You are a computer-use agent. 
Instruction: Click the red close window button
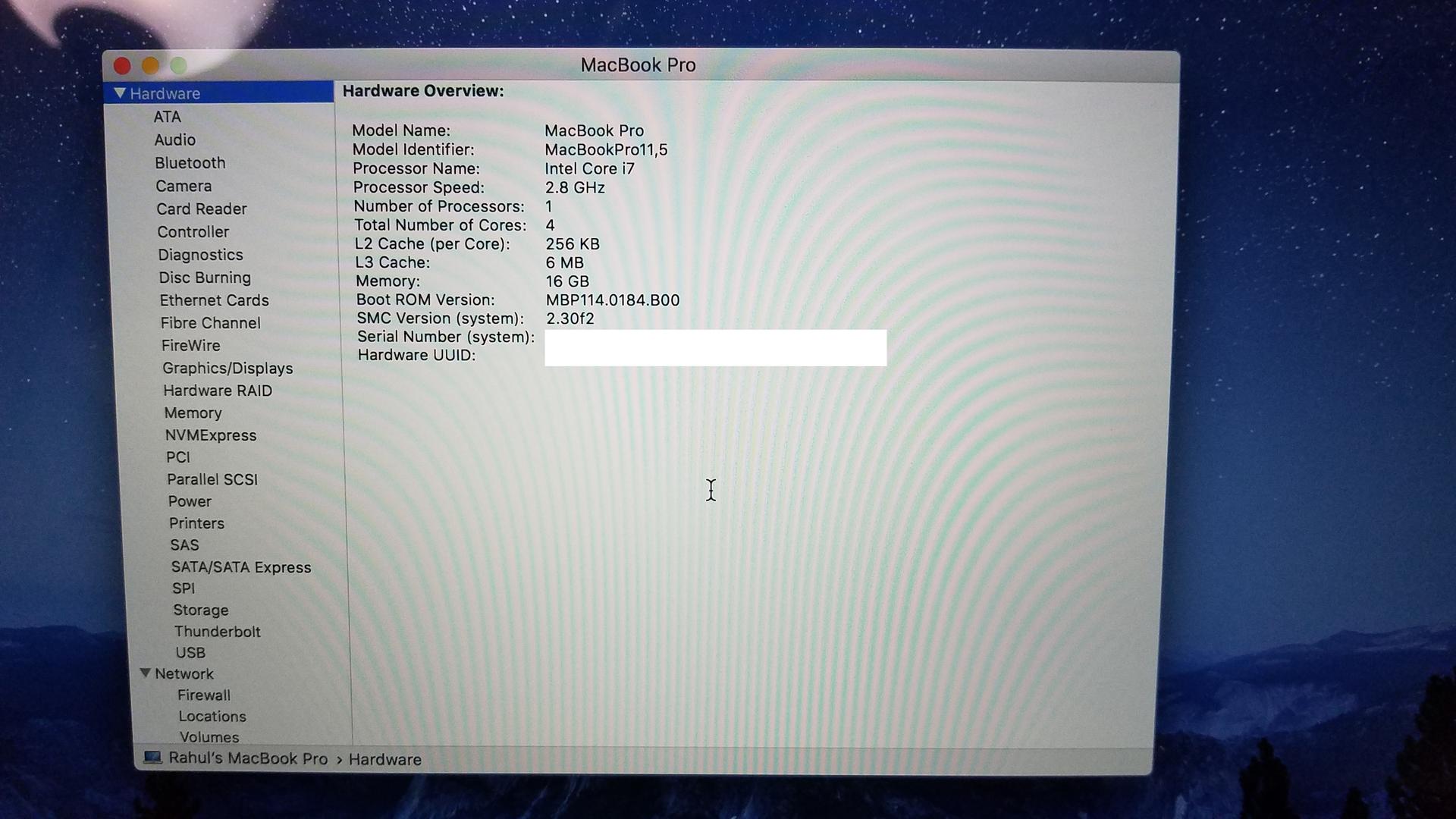coord(122,66)
